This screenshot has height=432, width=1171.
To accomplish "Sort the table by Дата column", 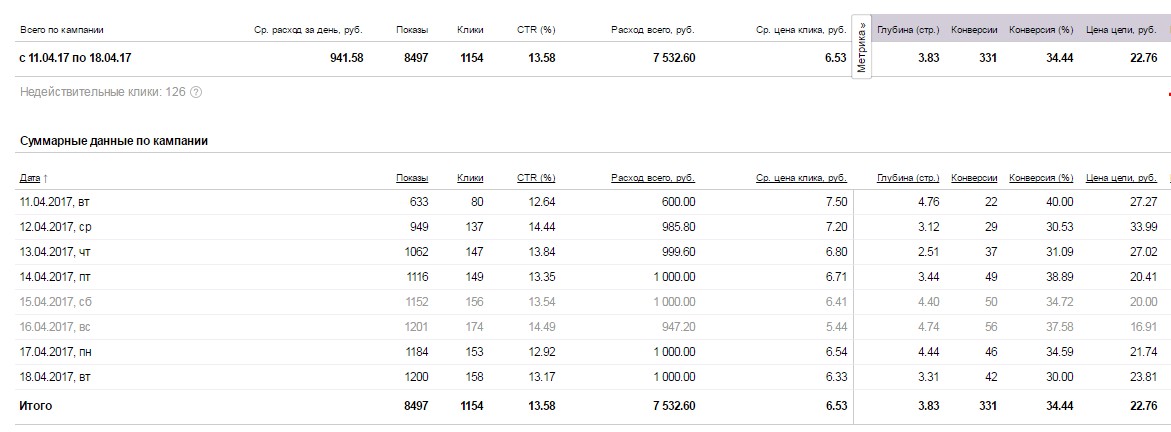I will [30, 178].
